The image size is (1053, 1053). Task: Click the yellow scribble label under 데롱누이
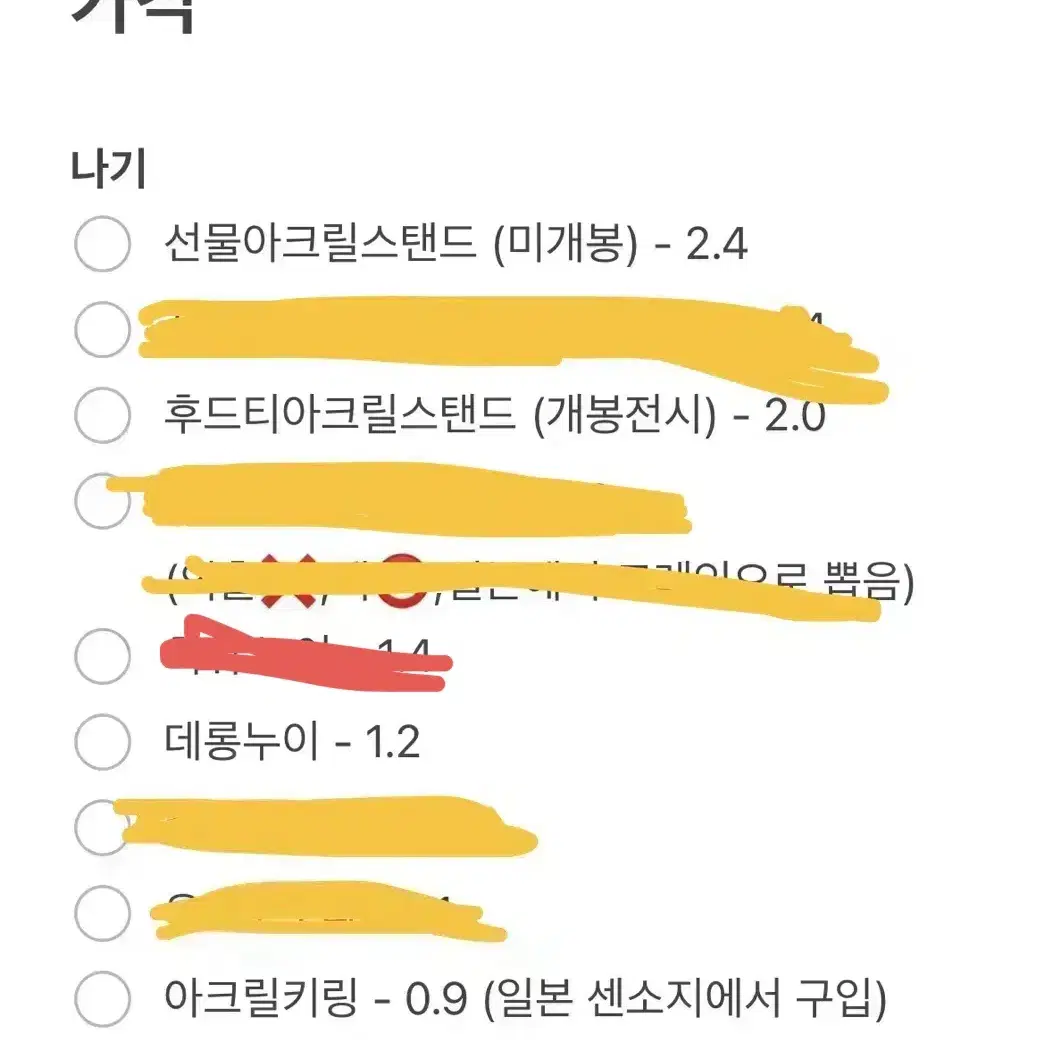326,827
